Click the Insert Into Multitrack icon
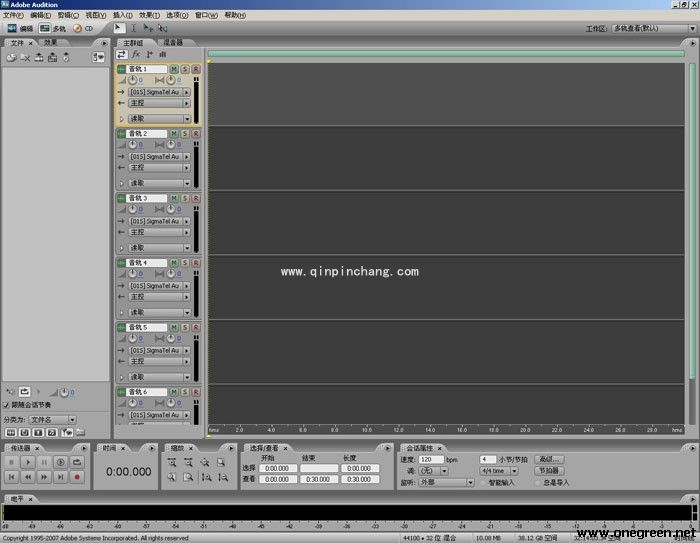700x543 pixels. coord(39,57)
